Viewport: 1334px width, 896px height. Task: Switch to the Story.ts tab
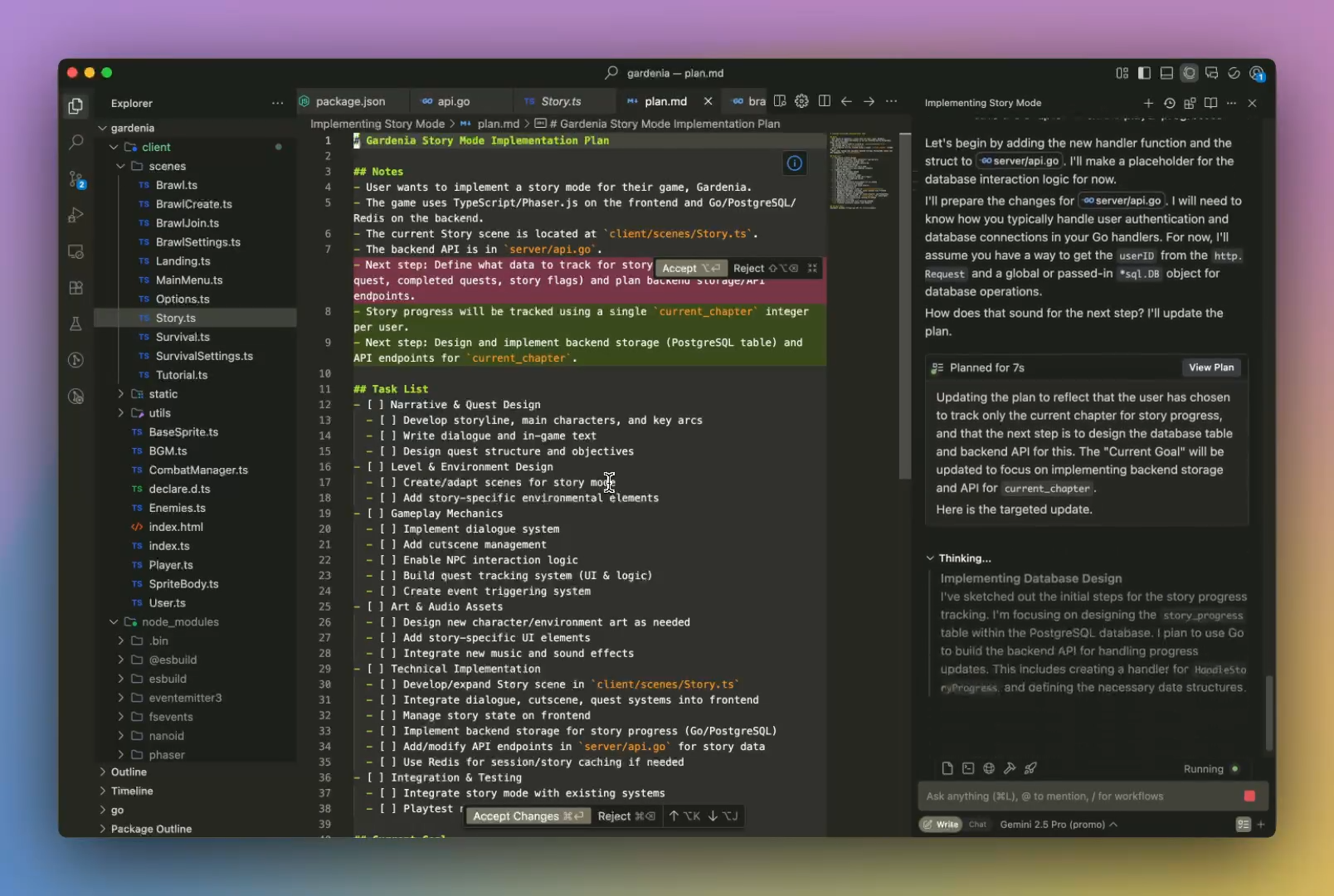click(x=561, y=101)
